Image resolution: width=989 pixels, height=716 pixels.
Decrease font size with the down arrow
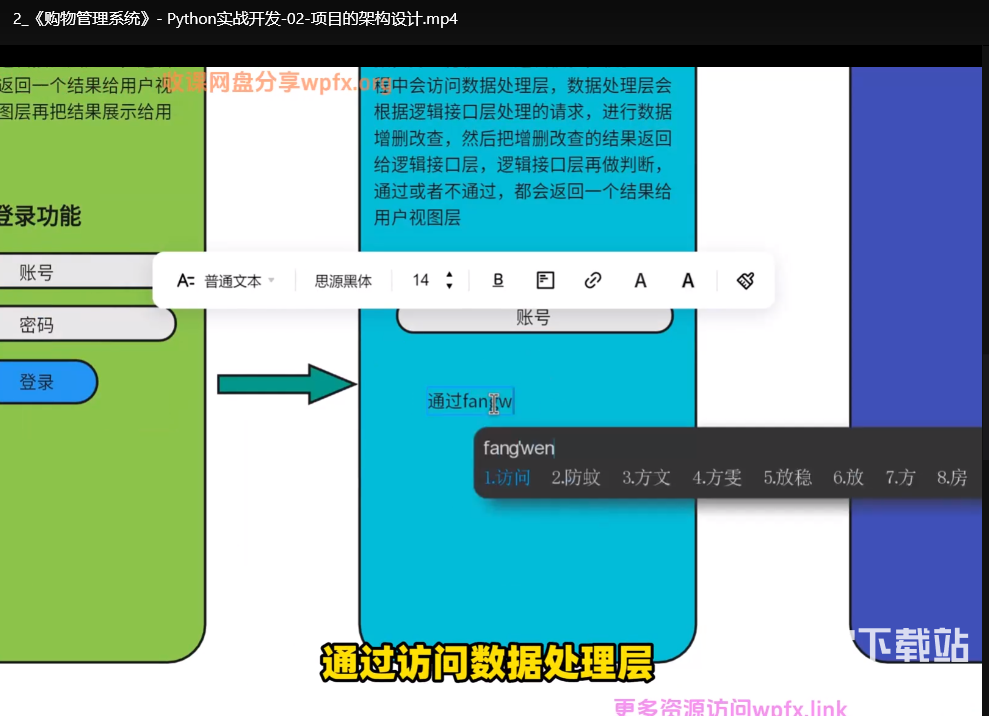pos(449,287)
